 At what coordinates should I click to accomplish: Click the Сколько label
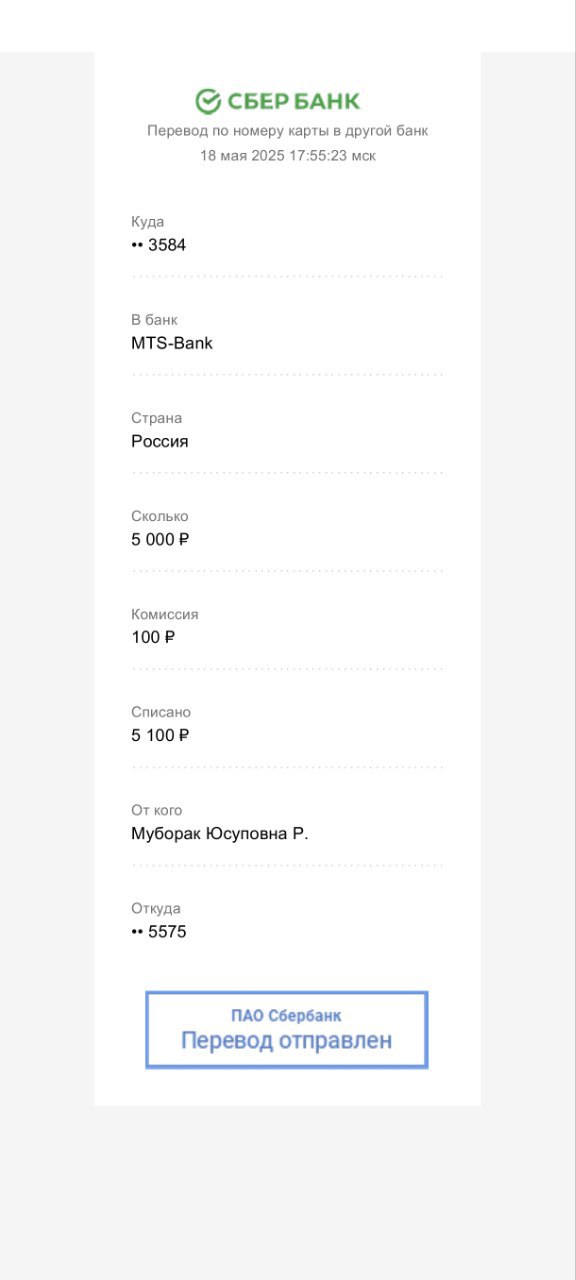point(160,516)
